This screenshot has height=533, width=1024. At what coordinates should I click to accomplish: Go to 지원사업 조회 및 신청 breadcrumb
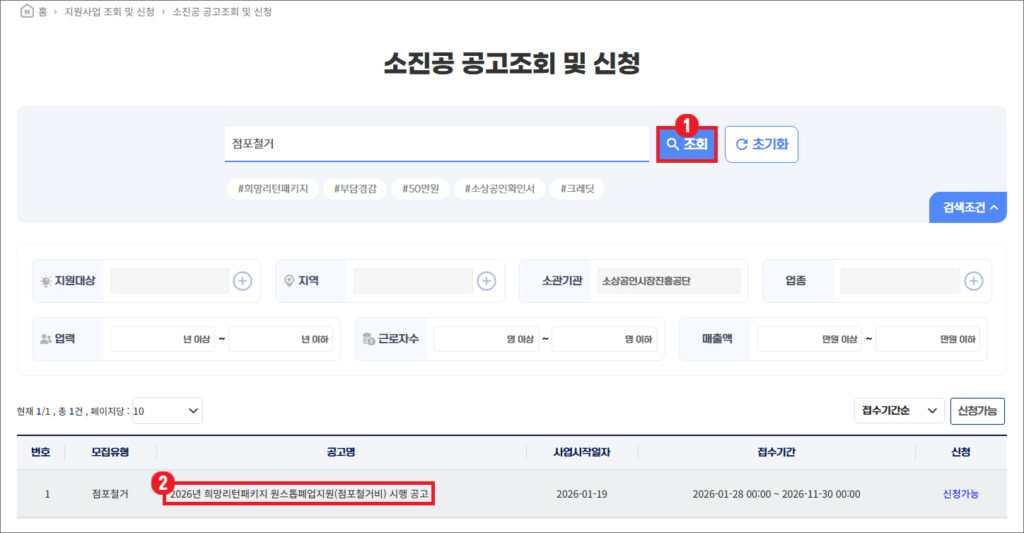tap(110, 12)
